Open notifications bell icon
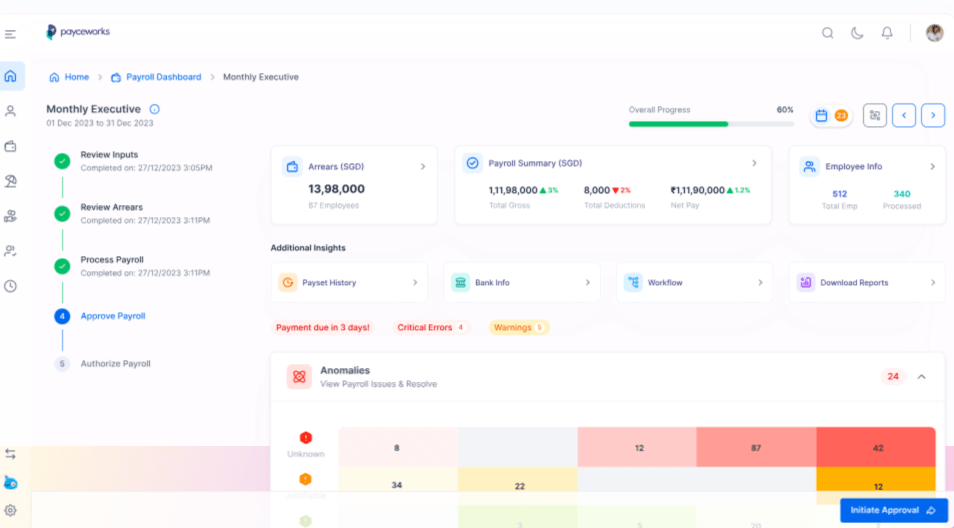Viewport: 954px width, 528px height. click(887, 33)
